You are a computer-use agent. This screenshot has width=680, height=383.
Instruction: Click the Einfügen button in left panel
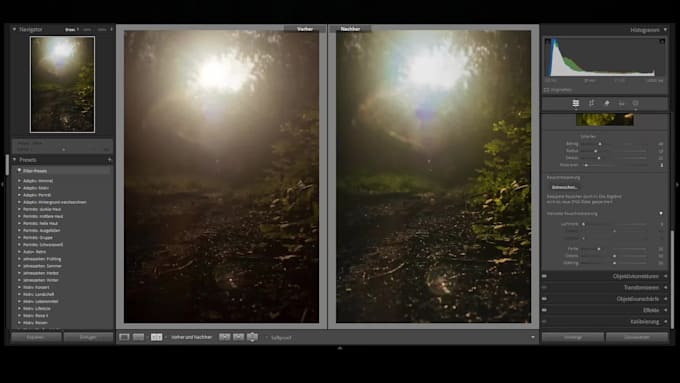pos(88,337)
